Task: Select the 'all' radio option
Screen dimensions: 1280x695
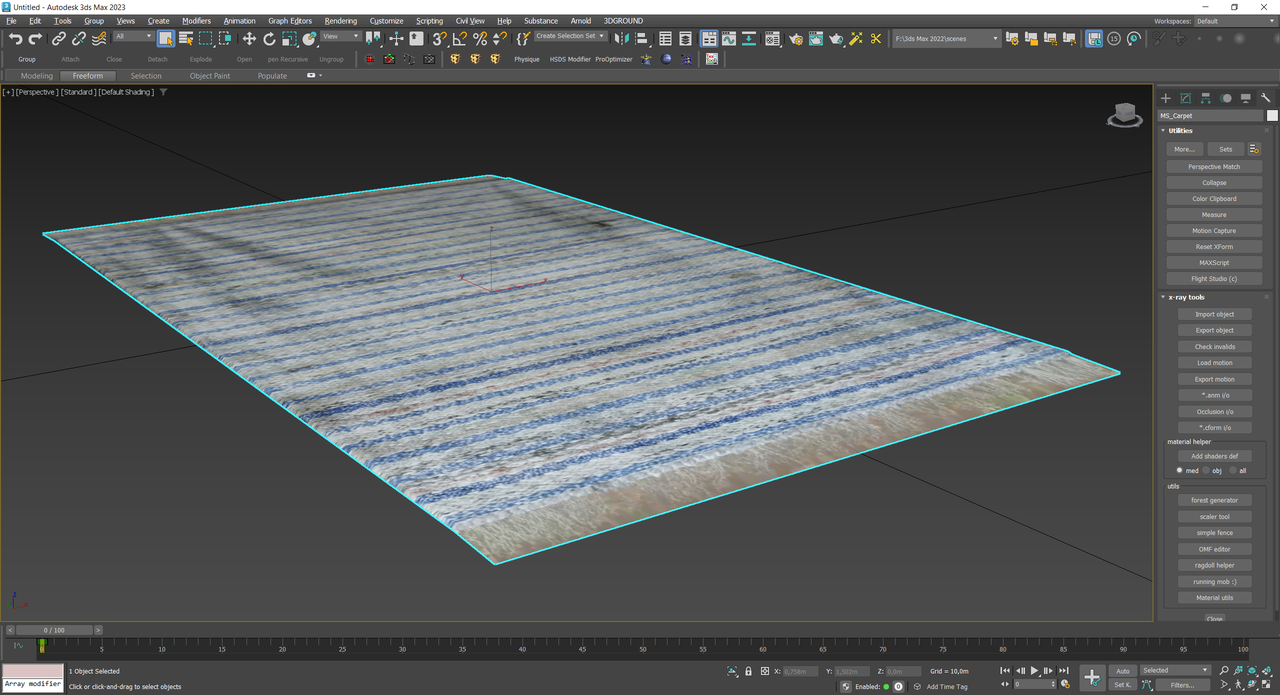Action: click(x=1232, y=470)
